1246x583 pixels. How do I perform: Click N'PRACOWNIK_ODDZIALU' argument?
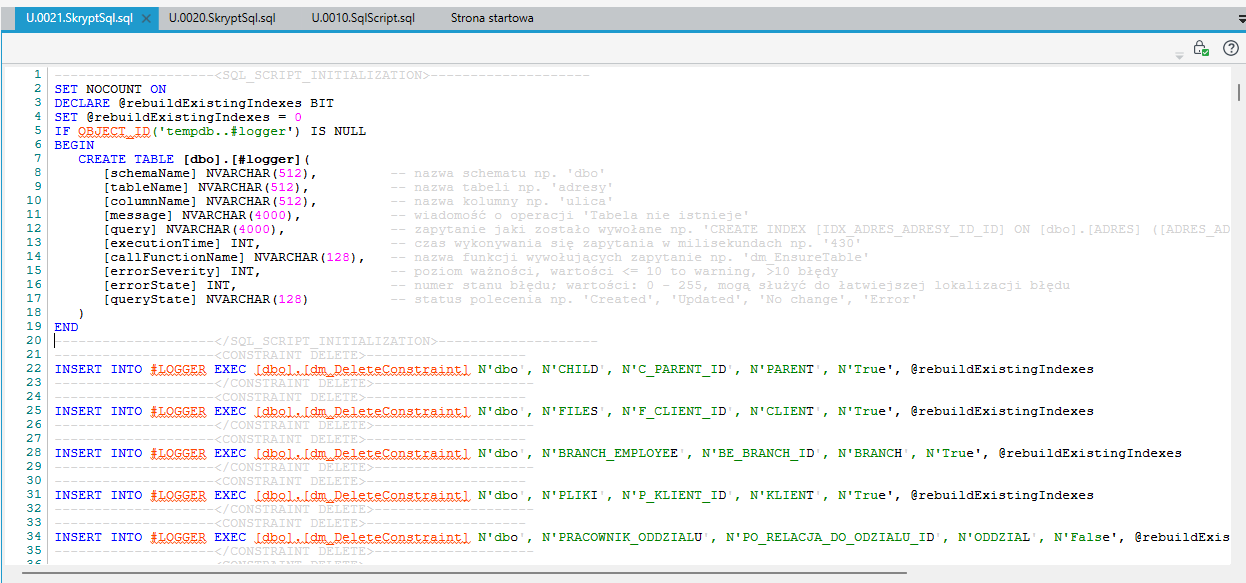pyautogui.click(x=626, y=537)
